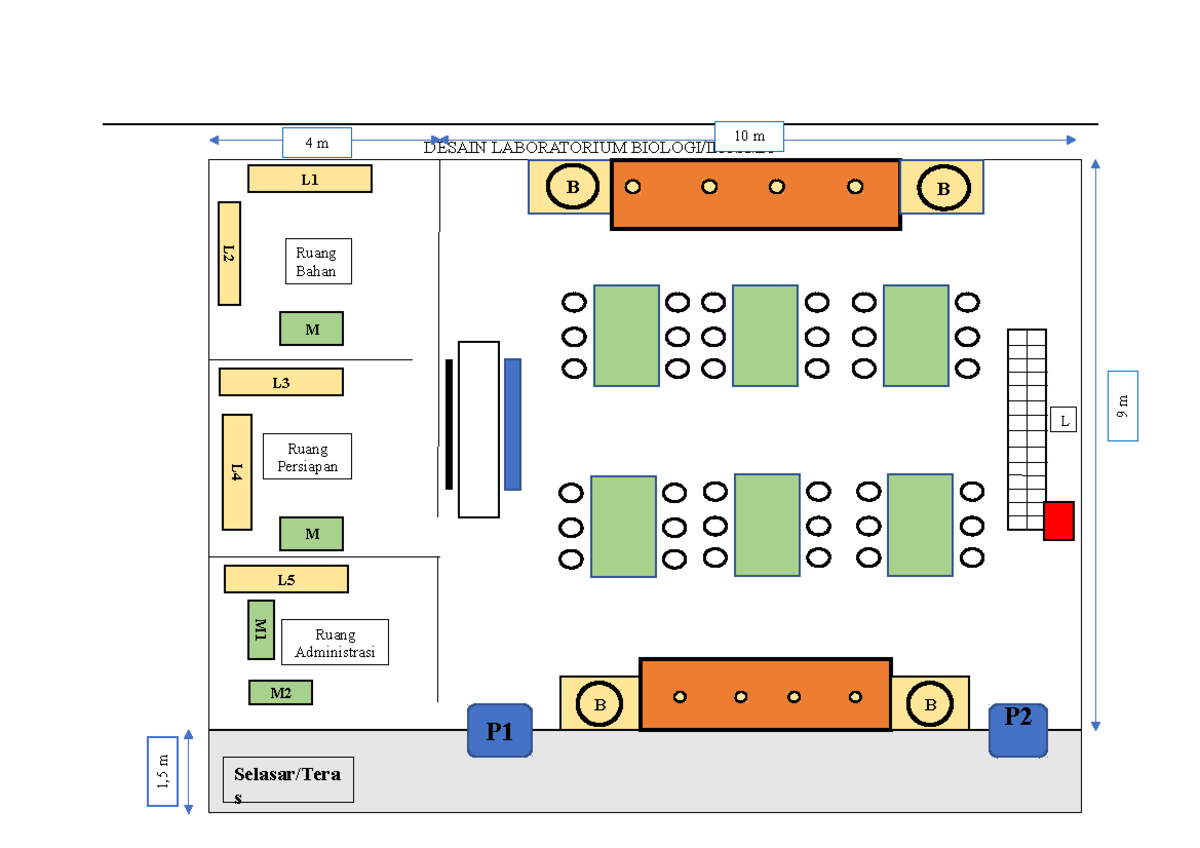Click the 10 m dimension label
Viewport: 1200px width, 848px height.
pyautogui.click(x=749, y=136)
